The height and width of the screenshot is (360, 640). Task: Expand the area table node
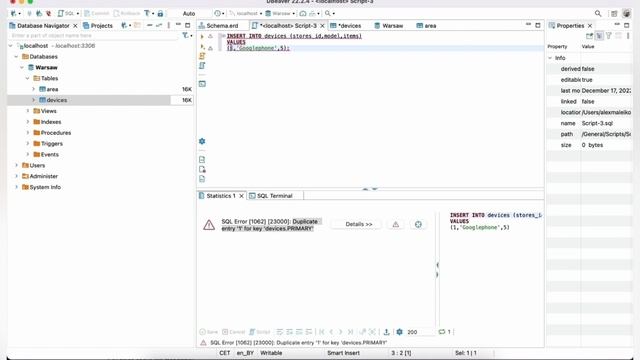pyautogui.click(x=33, y=89)
